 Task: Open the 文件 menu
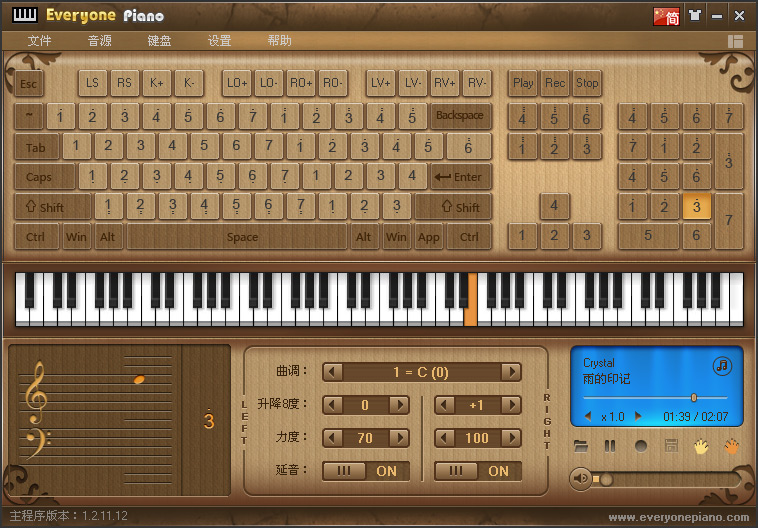40,41
